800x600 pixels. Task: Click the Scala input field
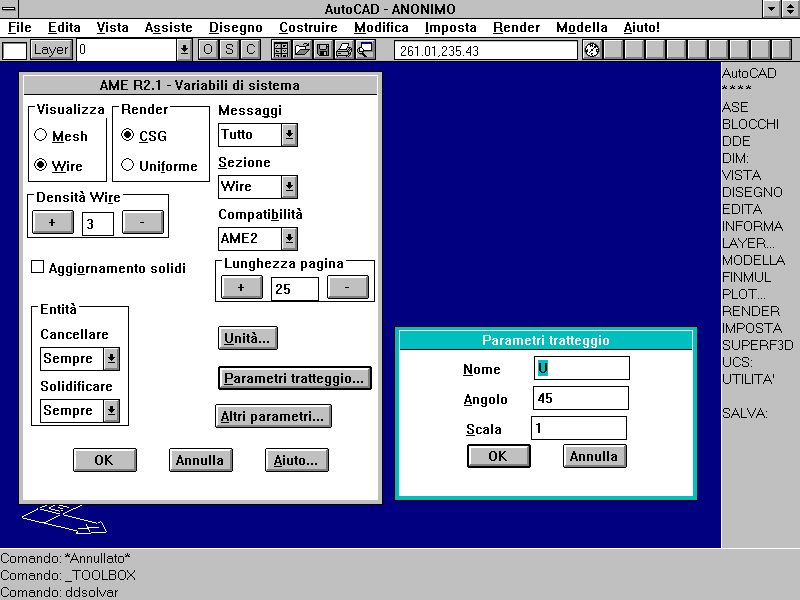coord(579,428)
